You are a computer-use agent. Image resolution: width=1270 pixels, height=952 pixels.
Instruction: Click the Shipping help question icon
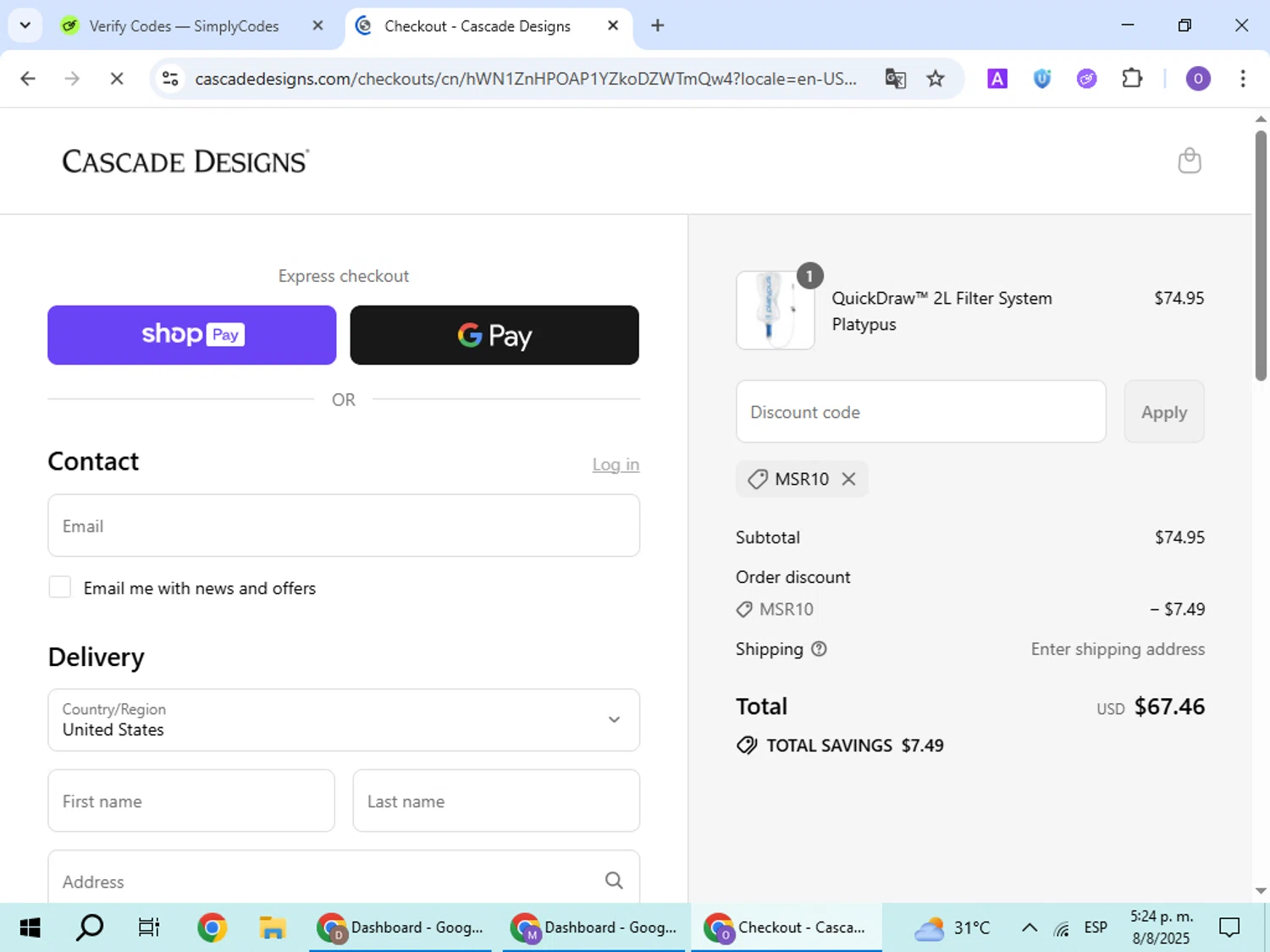[819, 649]
